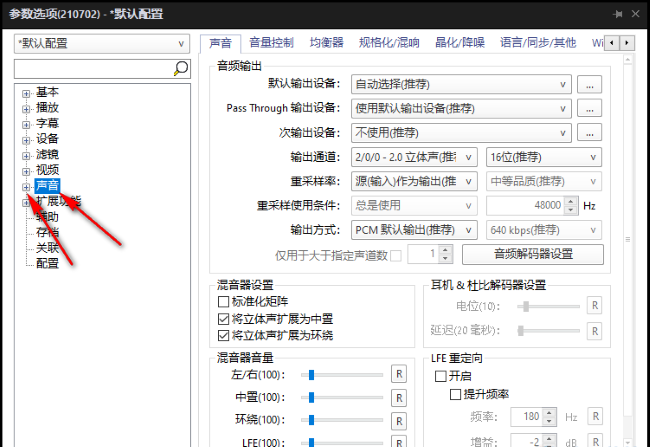Enable the 标准化矩阵 checkbox
Viewport: 650px width, 447px height.
[x=223, y=301]
